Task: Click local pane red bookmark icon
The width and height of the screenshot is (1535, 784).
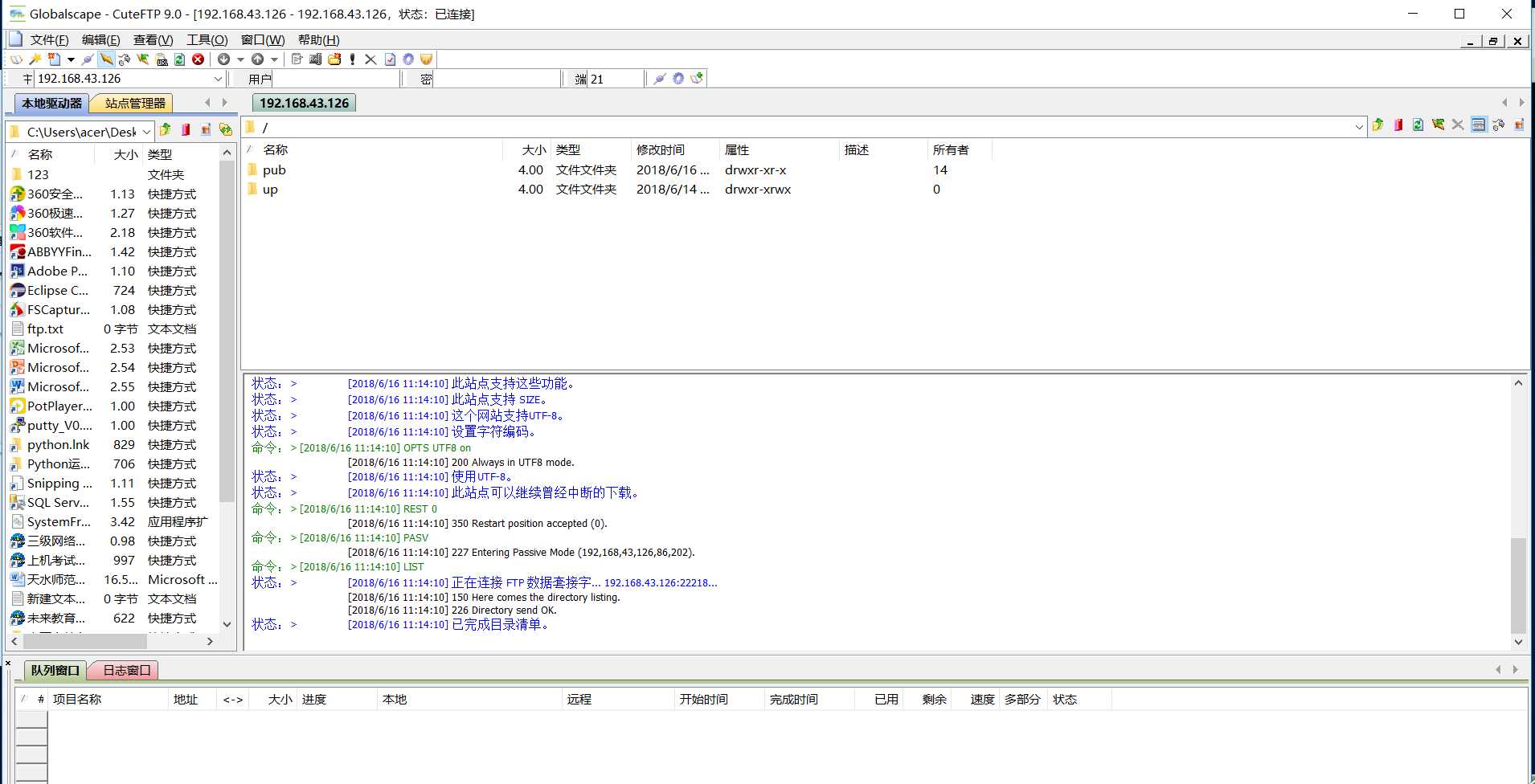Action: [186, 130]
